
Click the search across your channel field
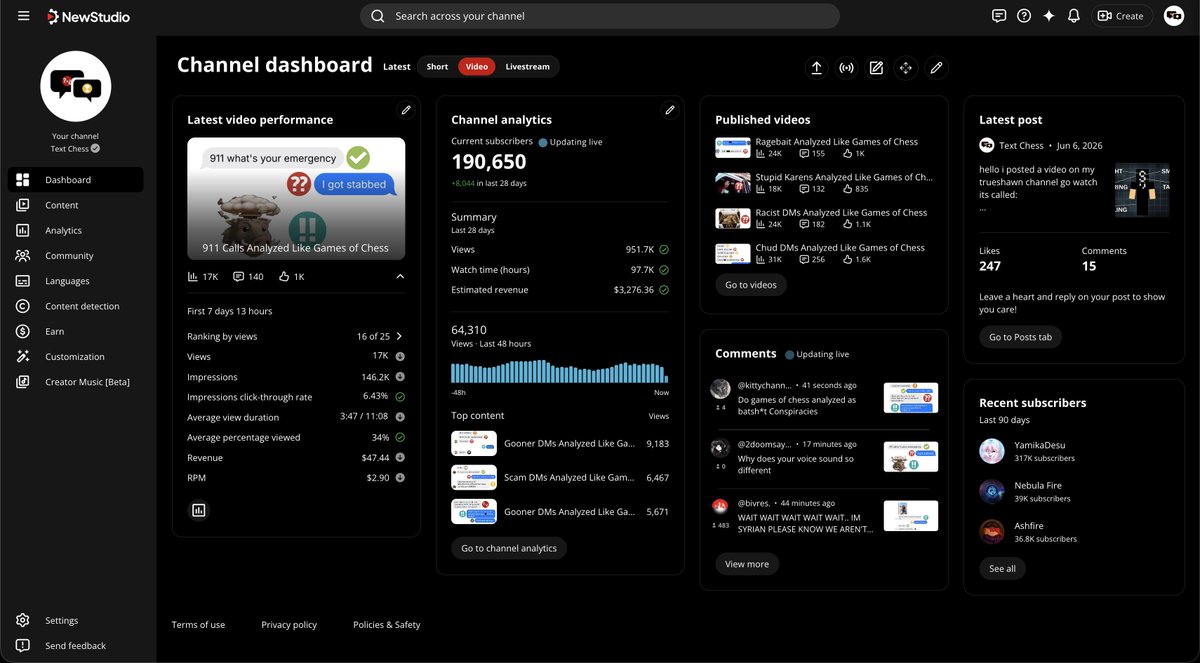(x=600, y=16)
